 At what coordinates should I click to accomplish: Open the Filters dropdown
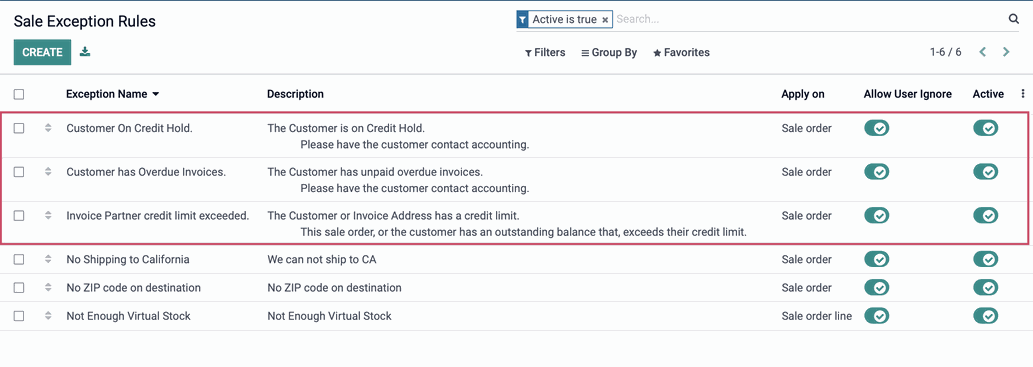tap(545, 52)
